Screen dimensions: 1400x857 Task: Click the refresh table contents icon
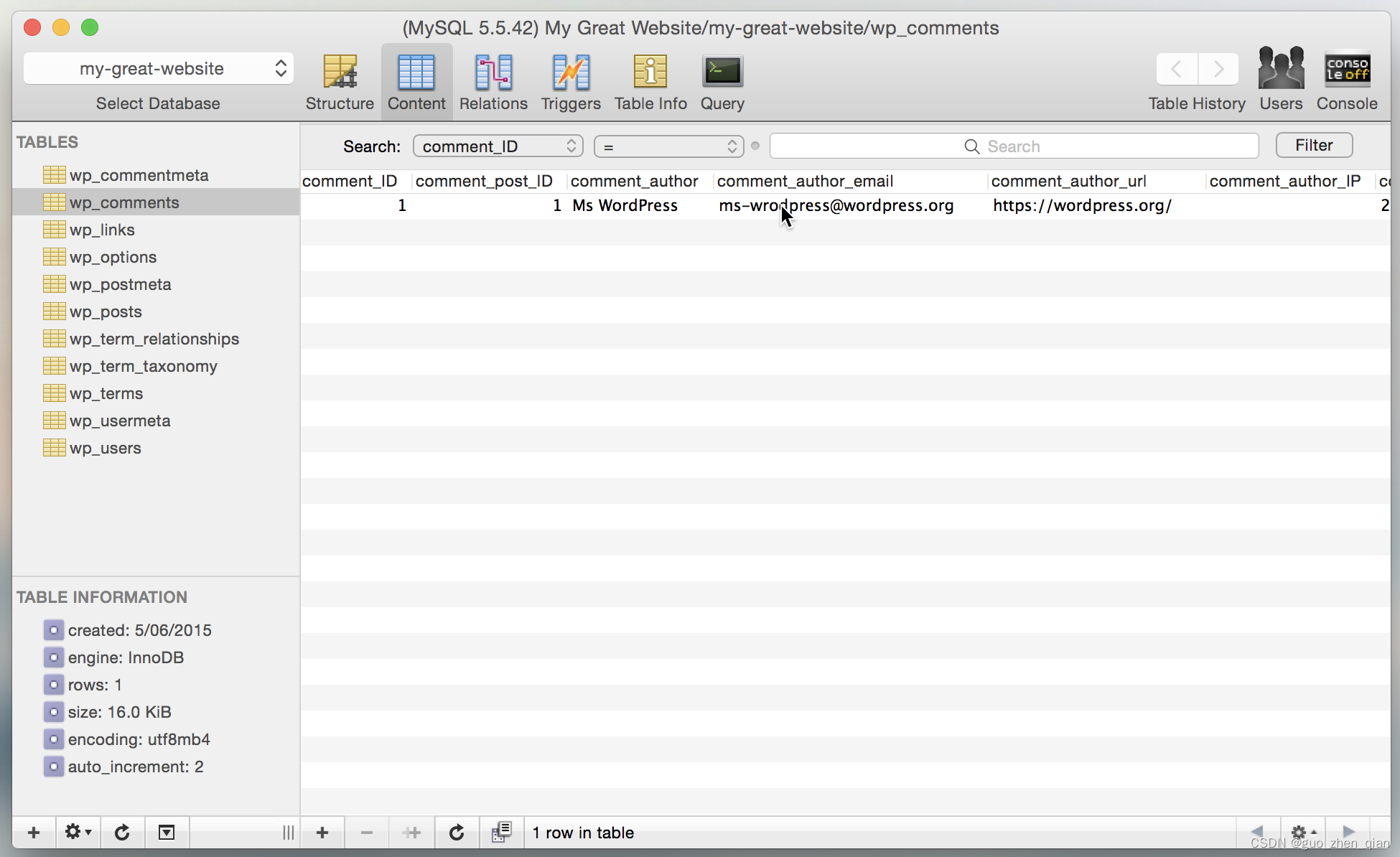(x=457, y=833)
